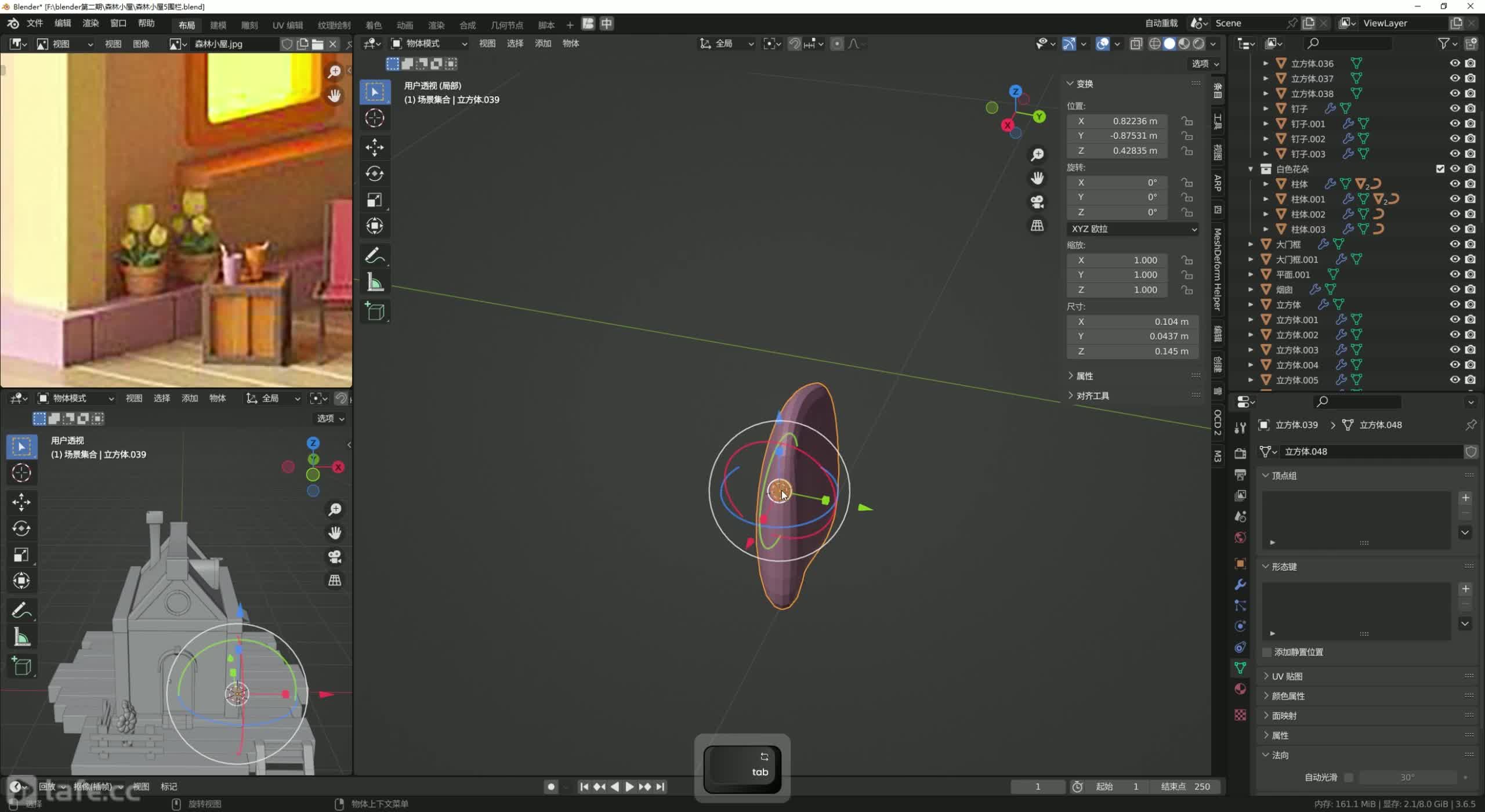Viewport: 1485px width, 812px height.
Task: Open the Physics properties tab
Action: point(1240,626)
